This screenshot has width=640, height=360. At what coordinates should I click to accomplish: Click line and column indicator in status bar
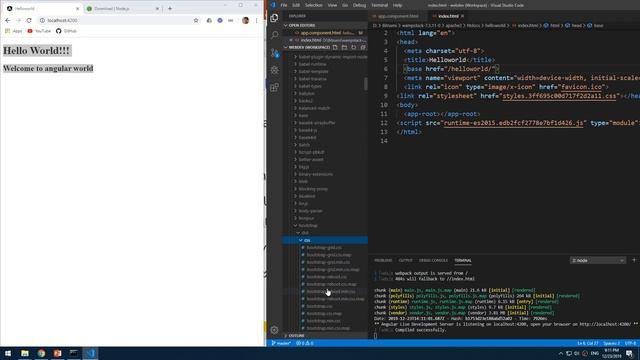click(587, 343)
